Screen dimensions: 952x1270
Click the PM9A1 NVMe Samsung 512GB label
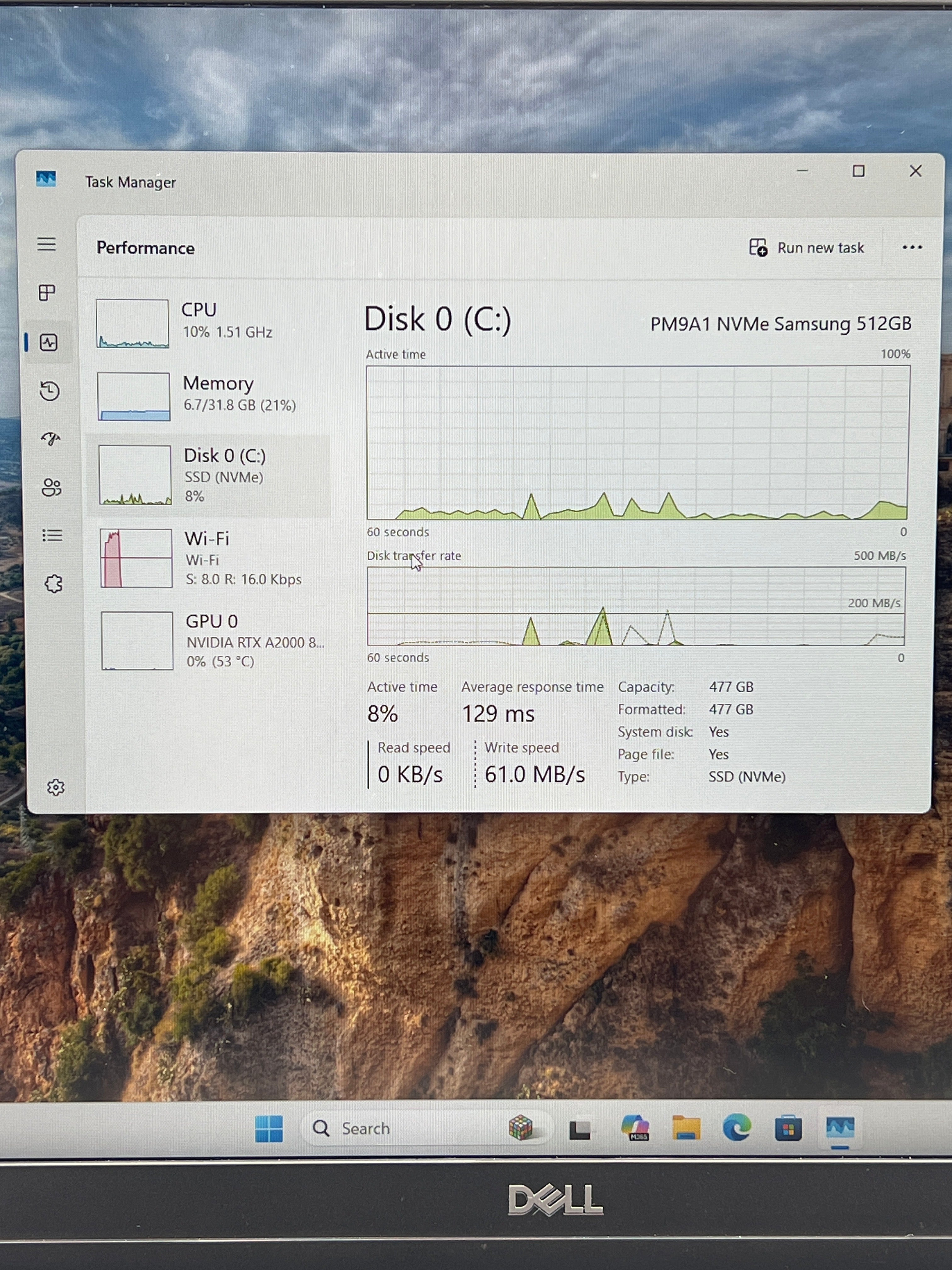tap(780, 324)
